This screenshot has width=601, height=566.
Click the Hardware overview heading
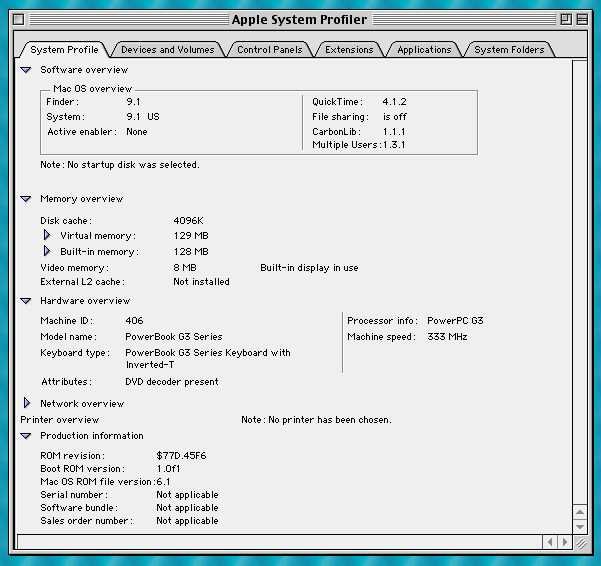coord(85,300)
